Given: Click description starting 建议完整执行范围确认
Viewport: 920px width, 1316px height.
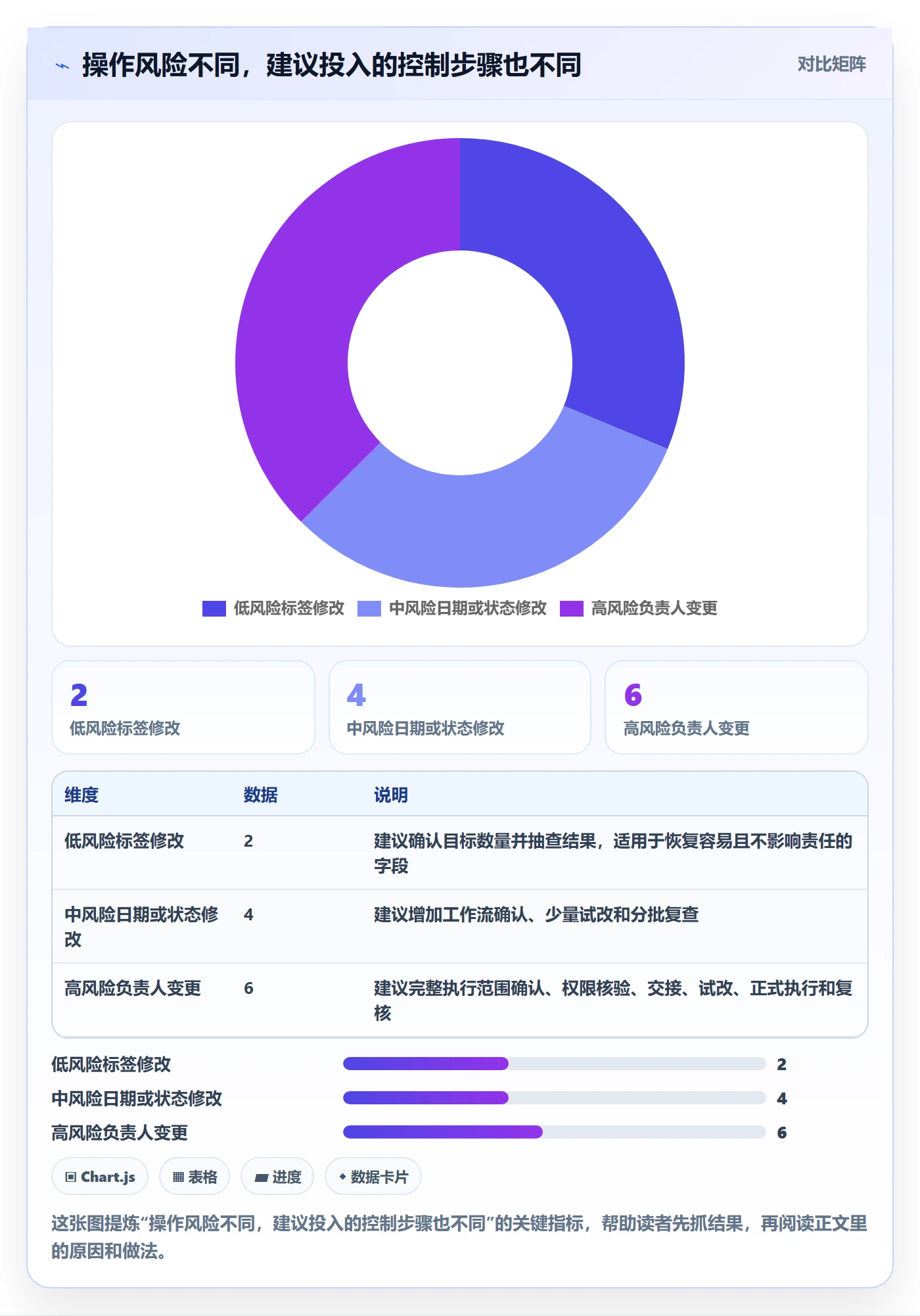Looking at the screenshot, I should pos(613,1000).
